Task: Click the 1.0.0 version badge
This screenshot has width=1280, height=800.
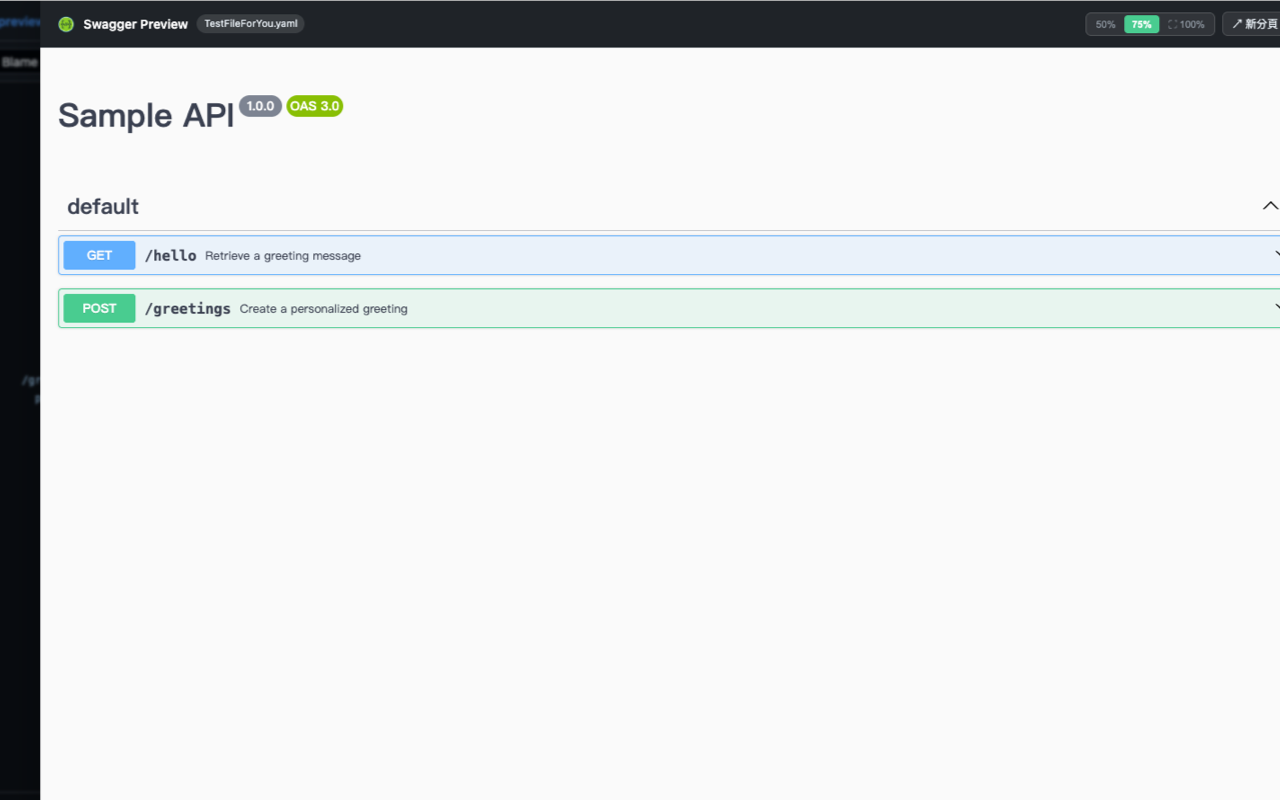Action: (x=260, y=106)
